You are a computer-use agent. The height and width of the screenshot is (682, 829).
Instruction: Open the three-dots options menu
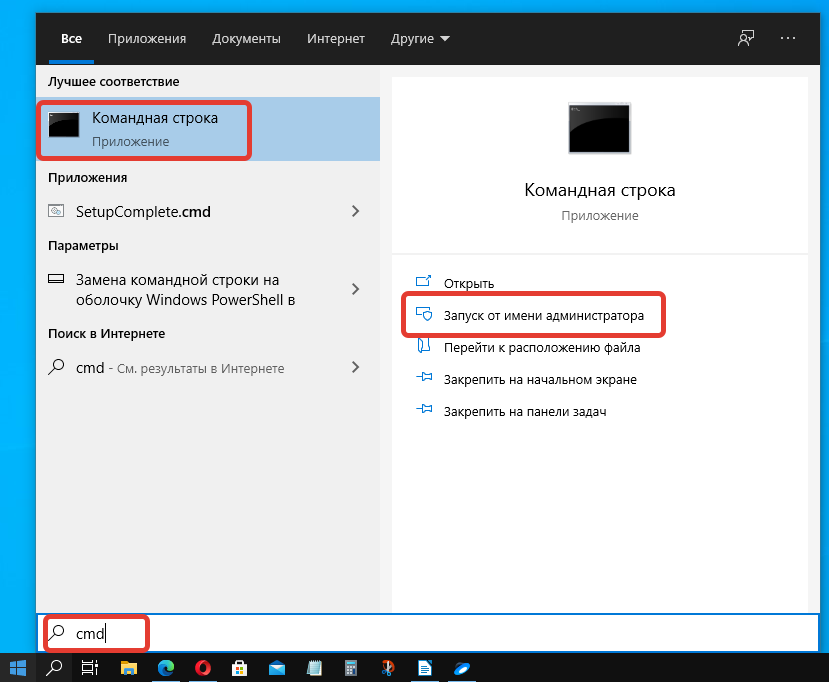pyautogui.click(x=788, y=38)
